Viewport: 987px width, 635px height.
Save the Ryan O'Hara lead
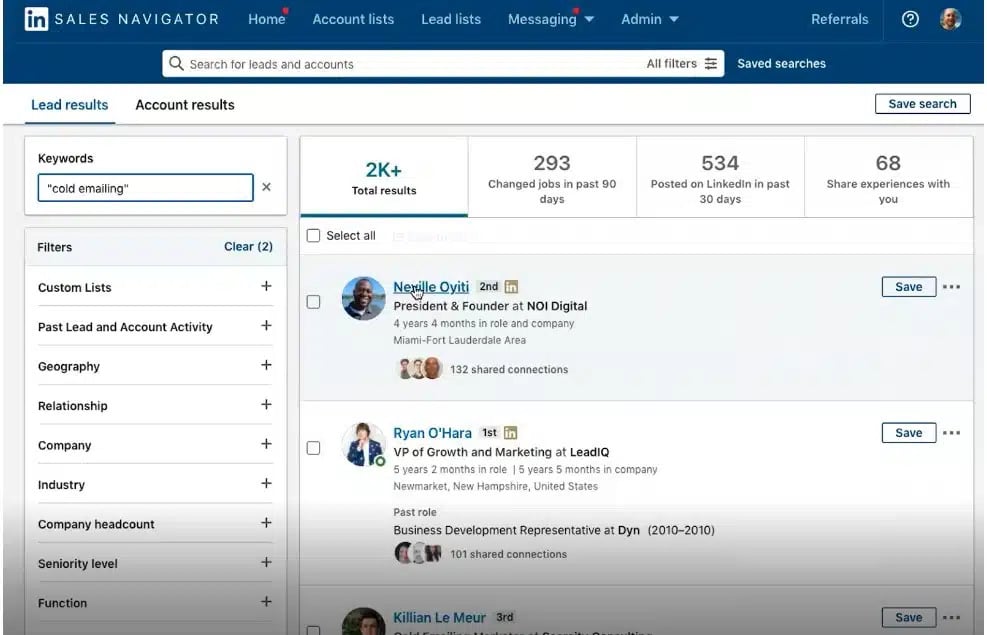coord(908,432)
